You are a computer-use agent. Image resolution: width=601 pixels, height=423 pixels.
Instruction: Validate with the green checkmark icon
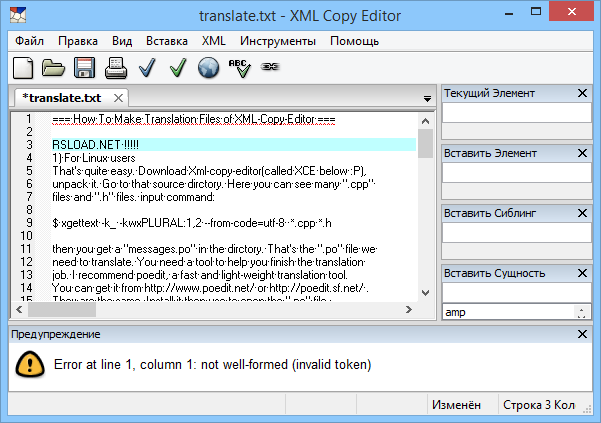[178, 68]
